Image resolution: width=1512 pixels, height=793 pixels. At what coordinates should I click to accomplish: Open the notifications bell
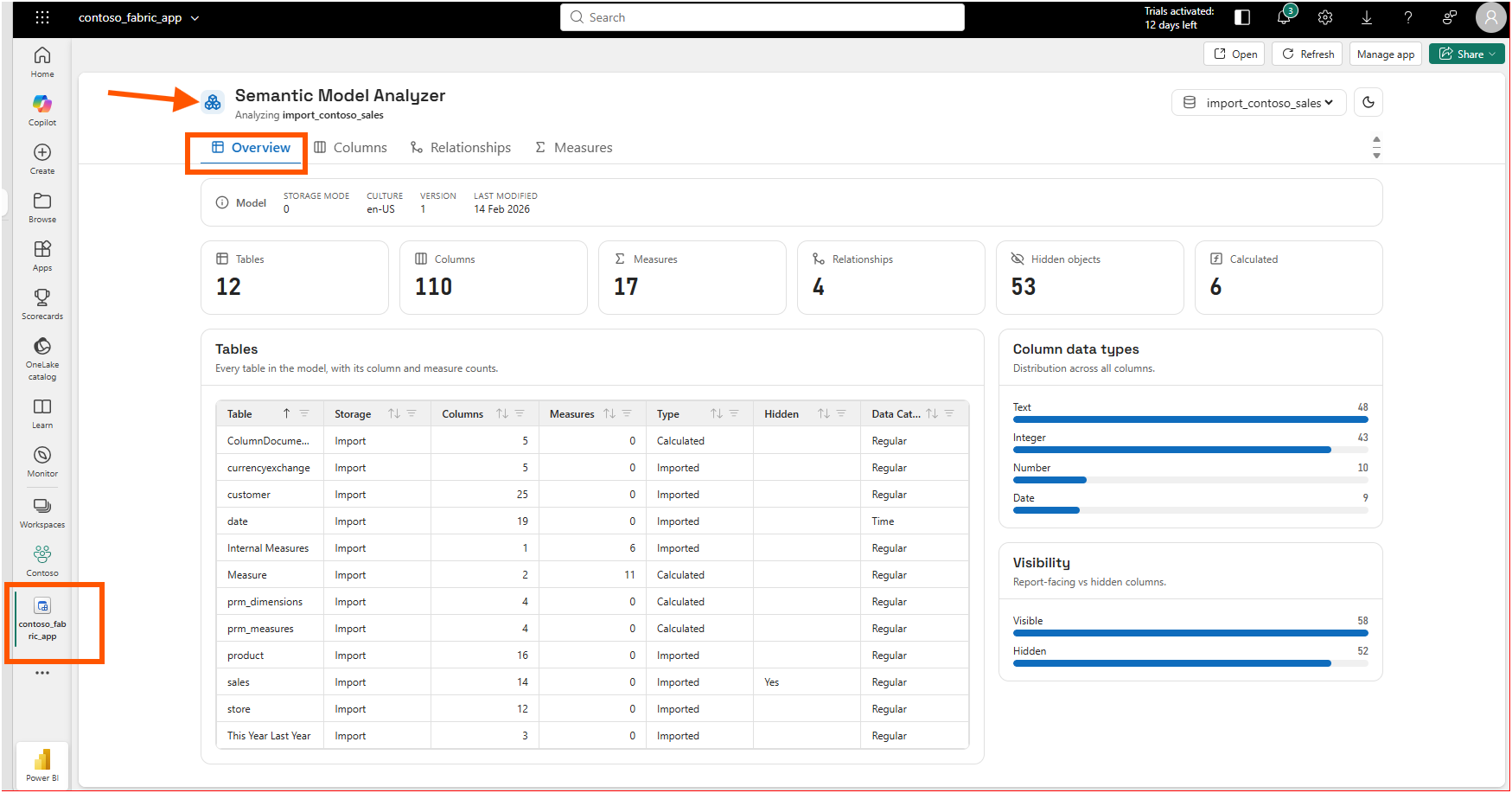(x=1284, y=17)
